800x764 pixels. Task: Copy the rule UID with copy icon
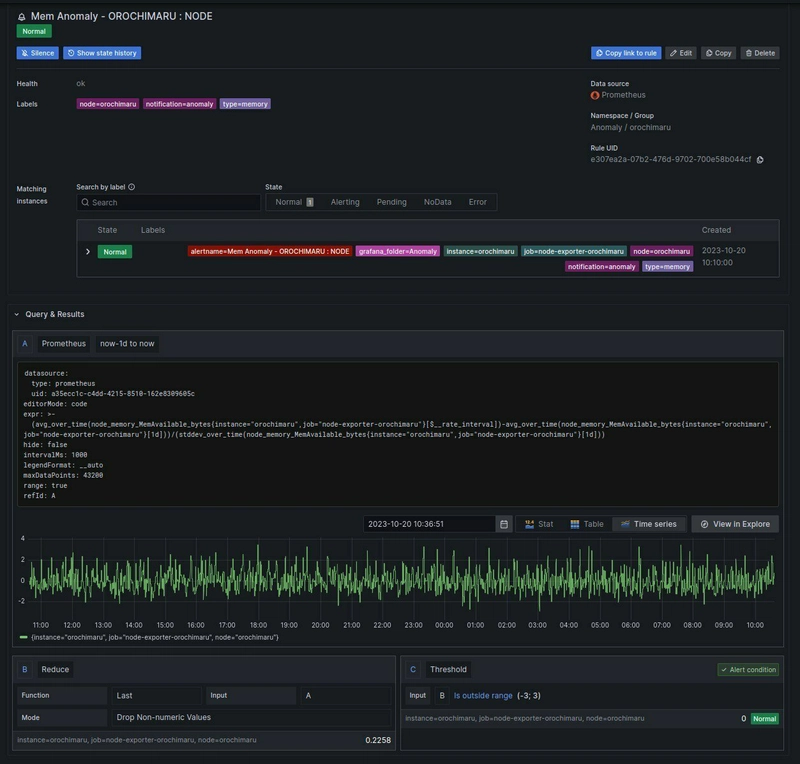[760, 160]
